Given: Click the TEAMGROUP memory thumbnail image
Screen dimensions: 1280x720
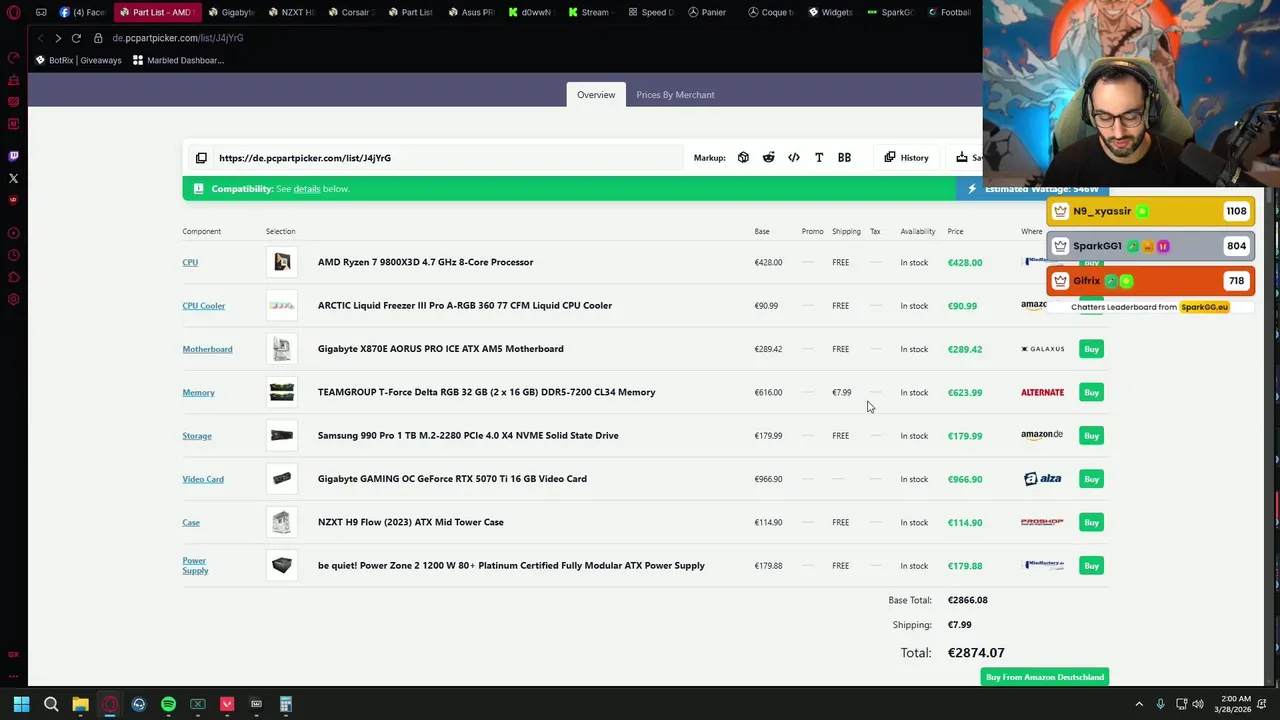Looking at the screenshot, I should [282, 392].
